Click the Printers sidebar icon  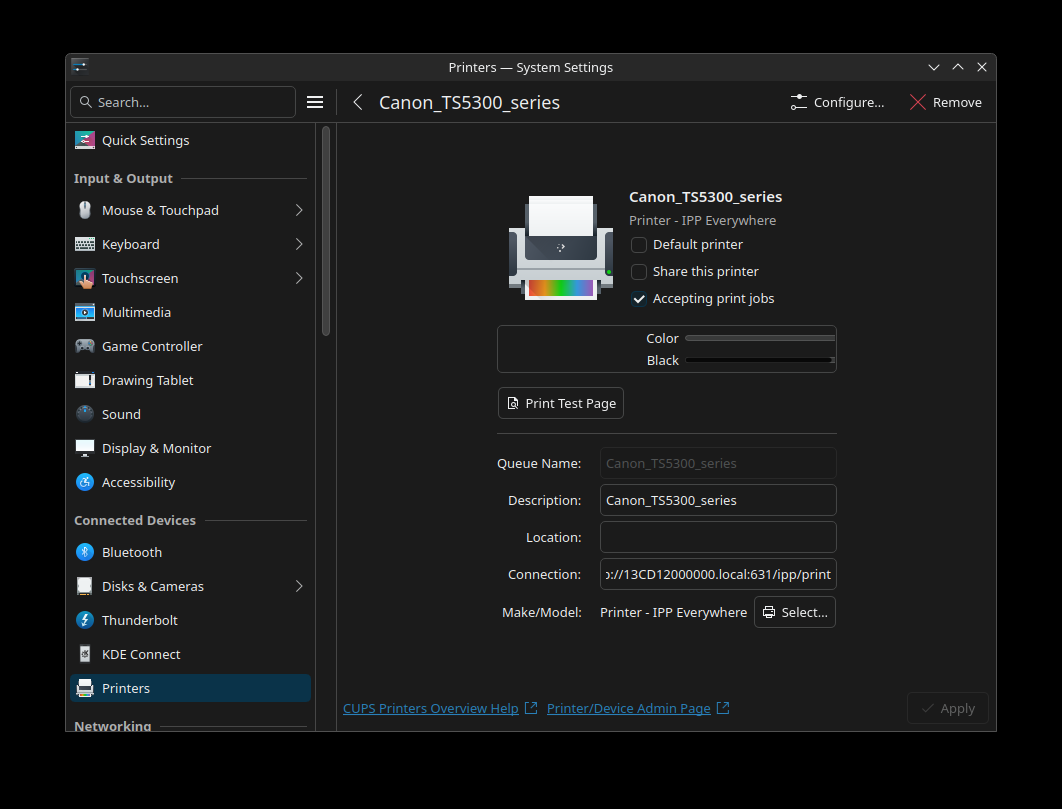tap(85, 688)
